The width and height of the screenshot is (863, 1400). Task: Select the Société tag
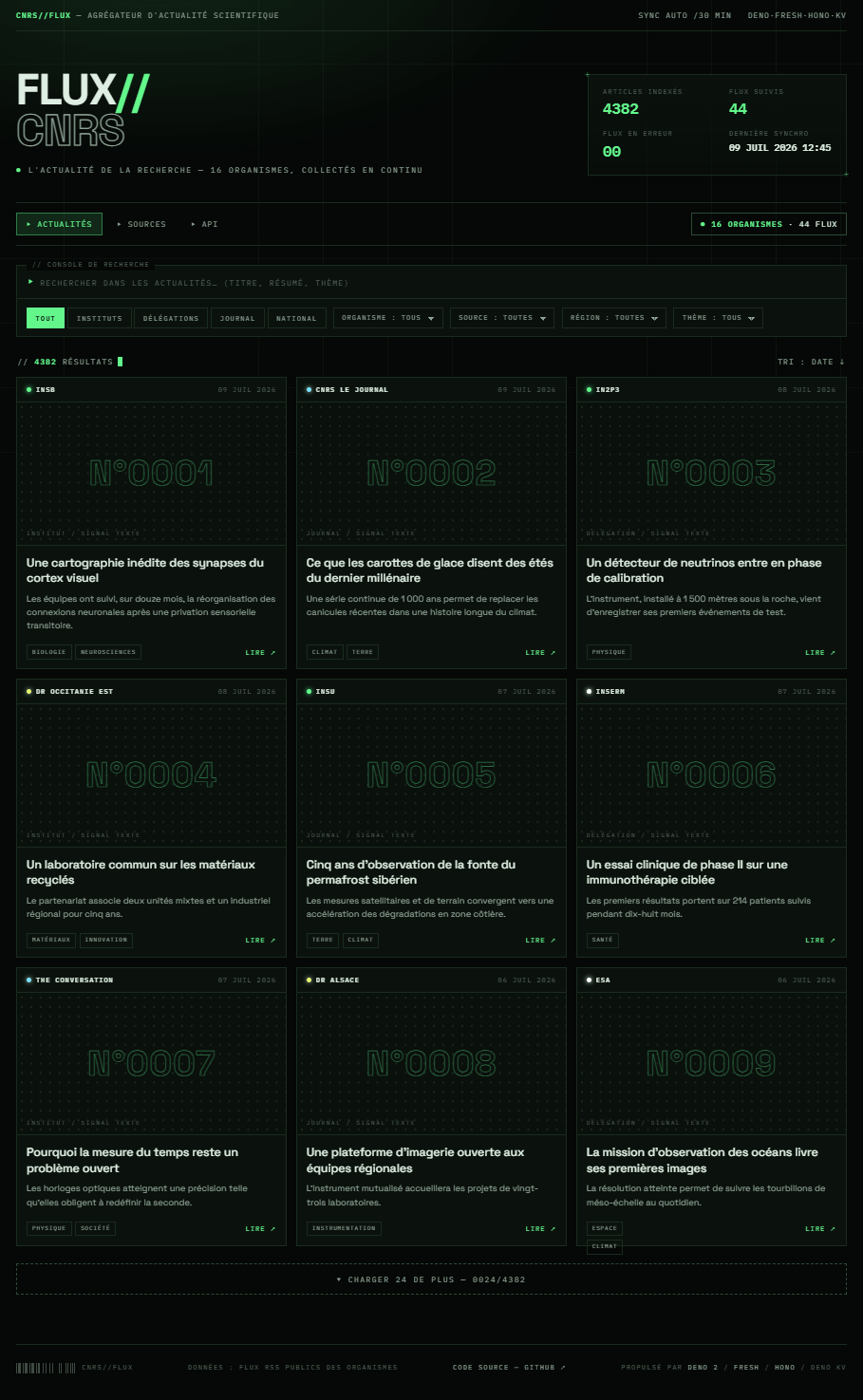coord(95,1228)
